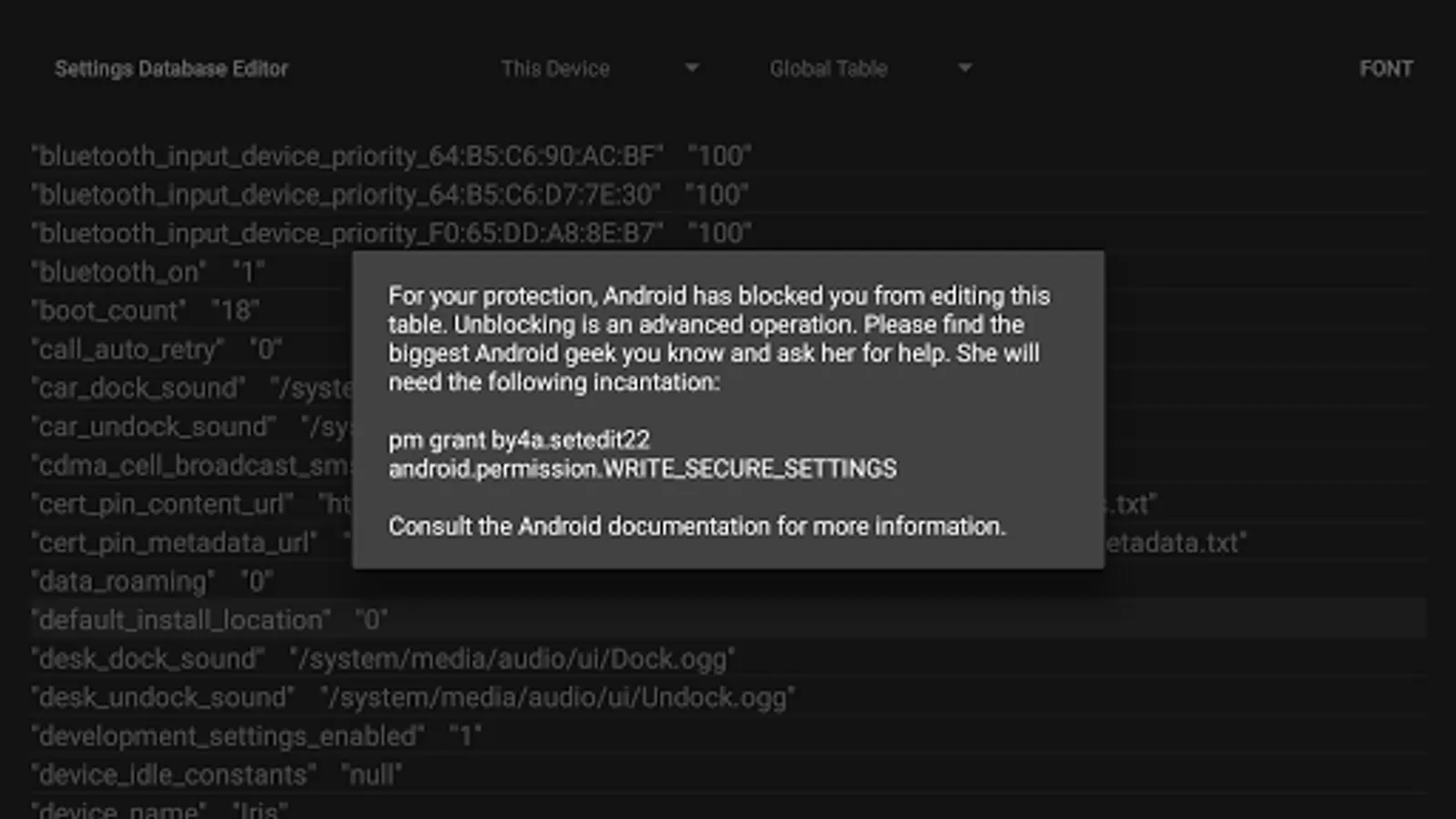Image resolution: width=1456 pixels, height=819 pixels.
Task: Click the call_auto_retry setting
Action: (x=157, y=349)
